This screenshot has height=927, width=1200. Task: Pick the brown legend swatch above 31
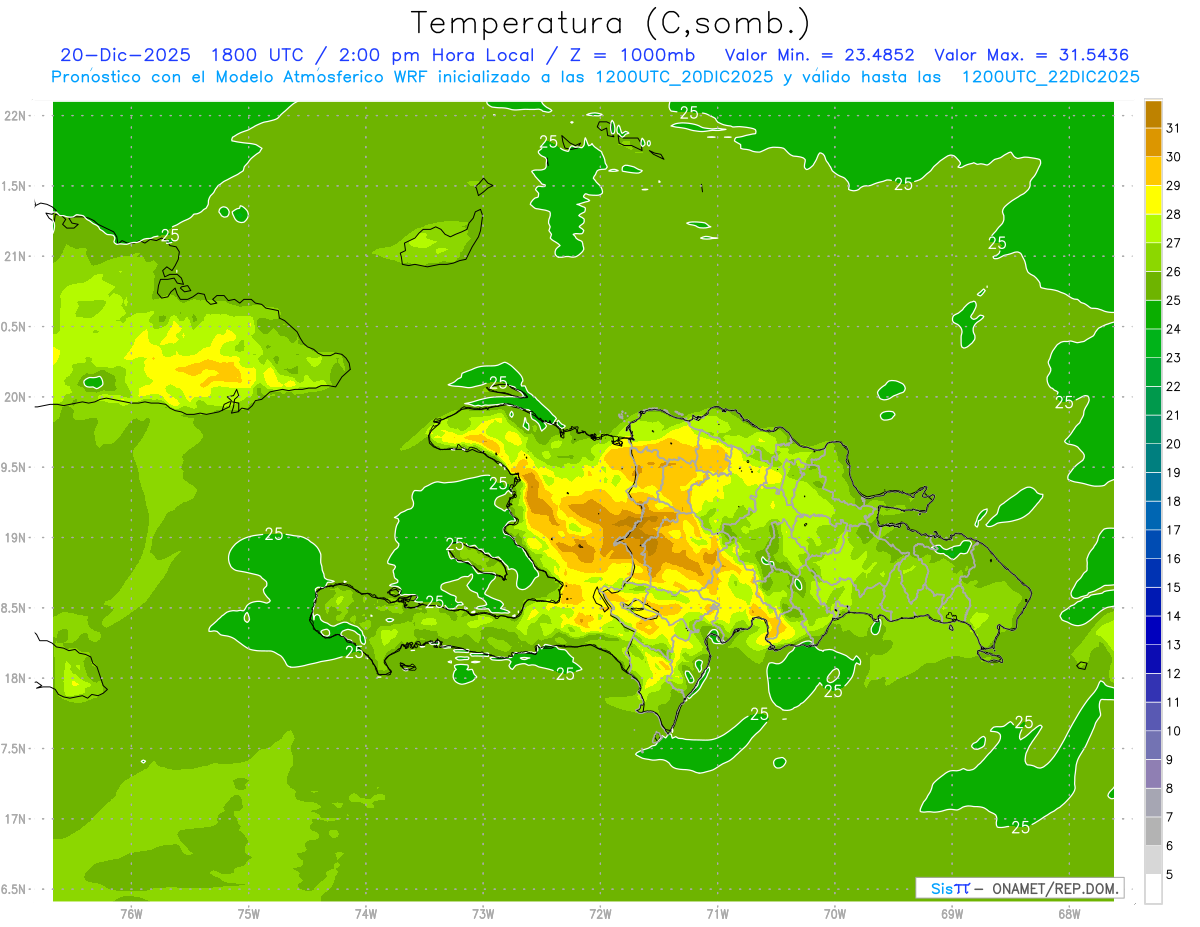1153,114
